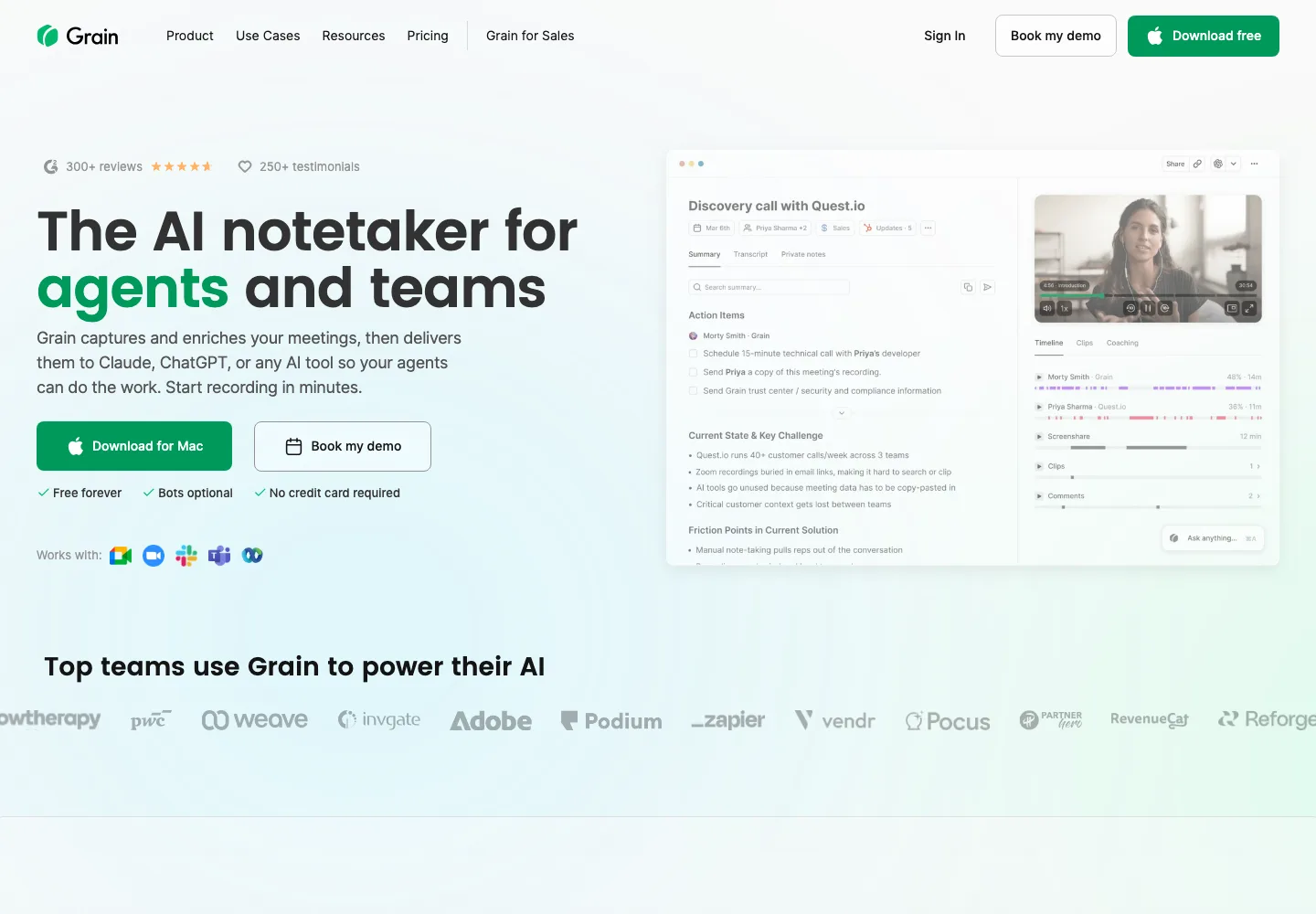Click the Slack integration icon
Viewport: 1316px width, 914px height.
pos(186,556)
